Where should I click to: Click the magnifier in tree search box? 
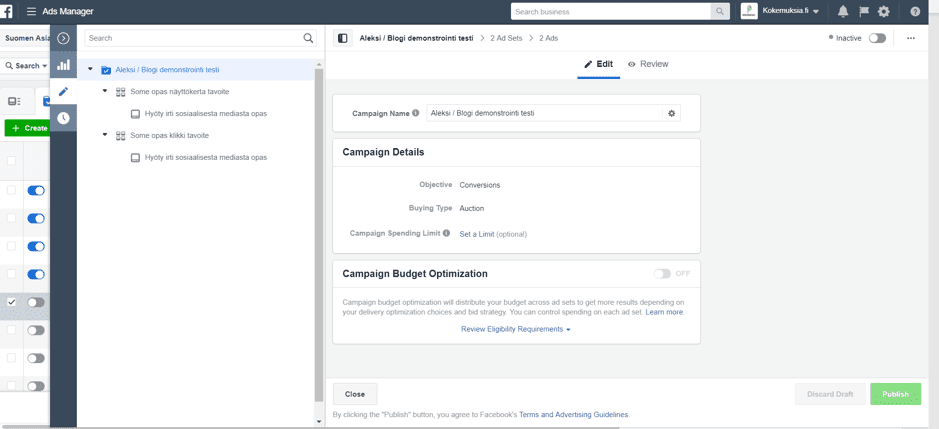[308, 38]
